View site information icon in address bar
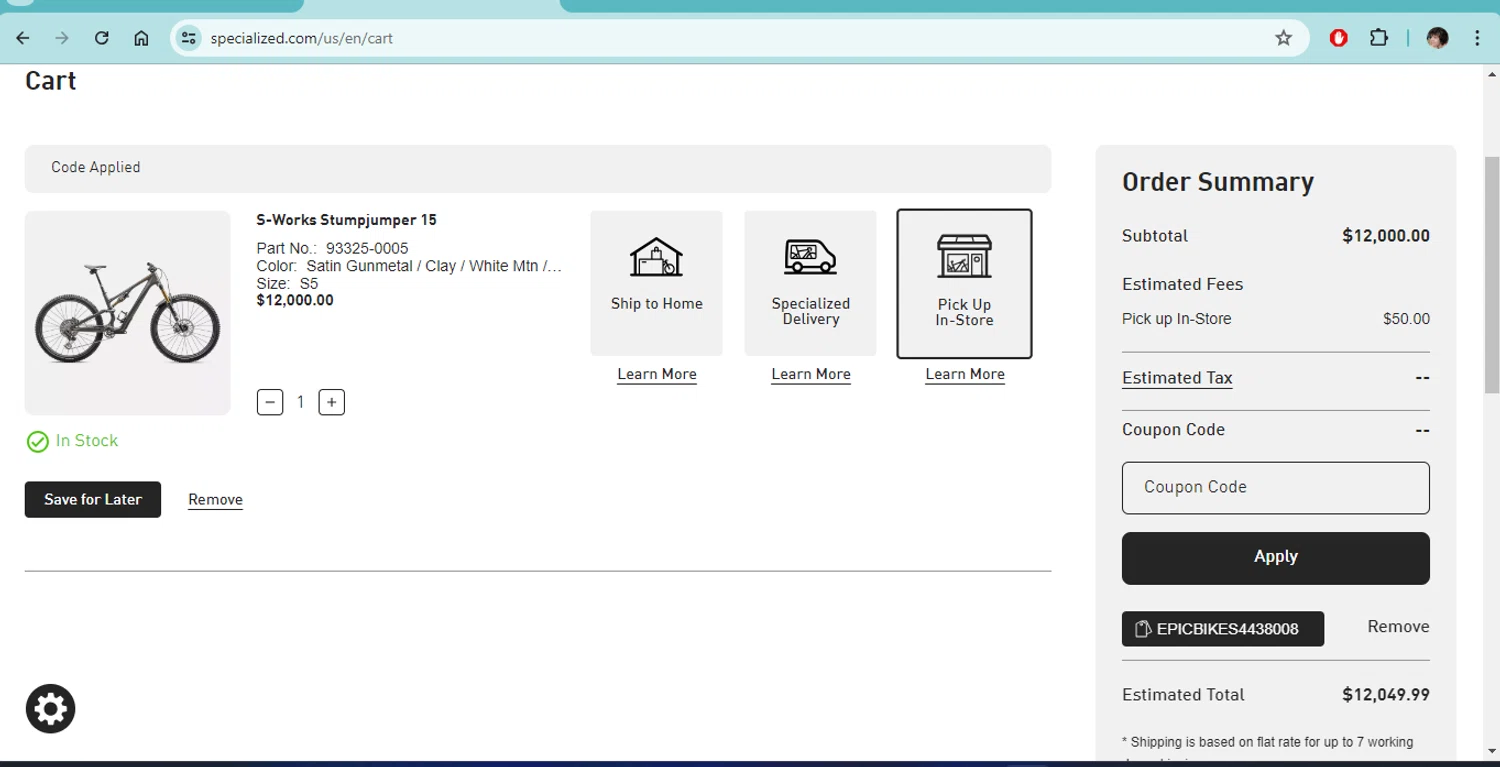 (x=188, y=38)
